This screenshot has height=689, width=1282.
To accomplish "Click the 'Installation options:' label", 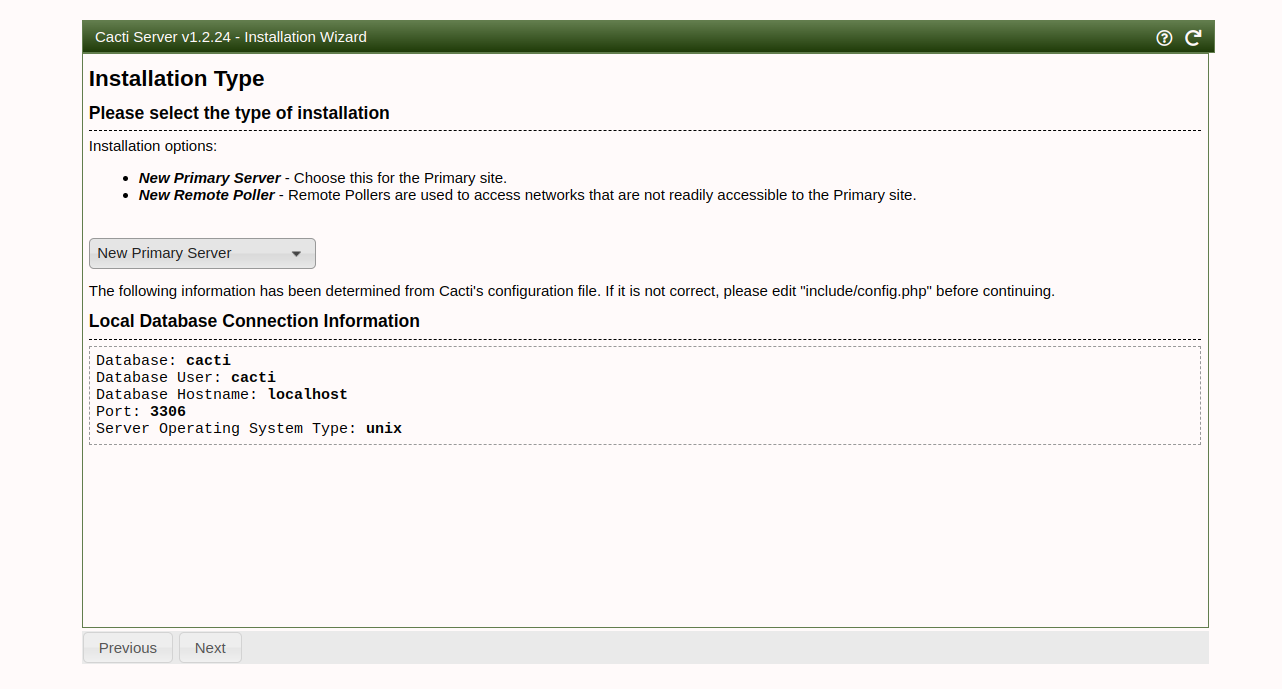I will click(x=152, y=146).
